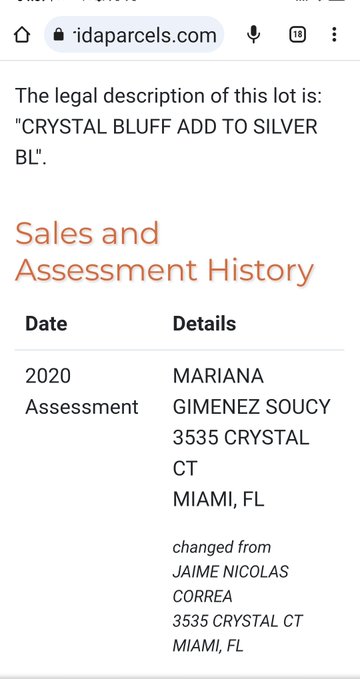Tap previous owner JAIME NICOLAS CORREA

[230, 584]
